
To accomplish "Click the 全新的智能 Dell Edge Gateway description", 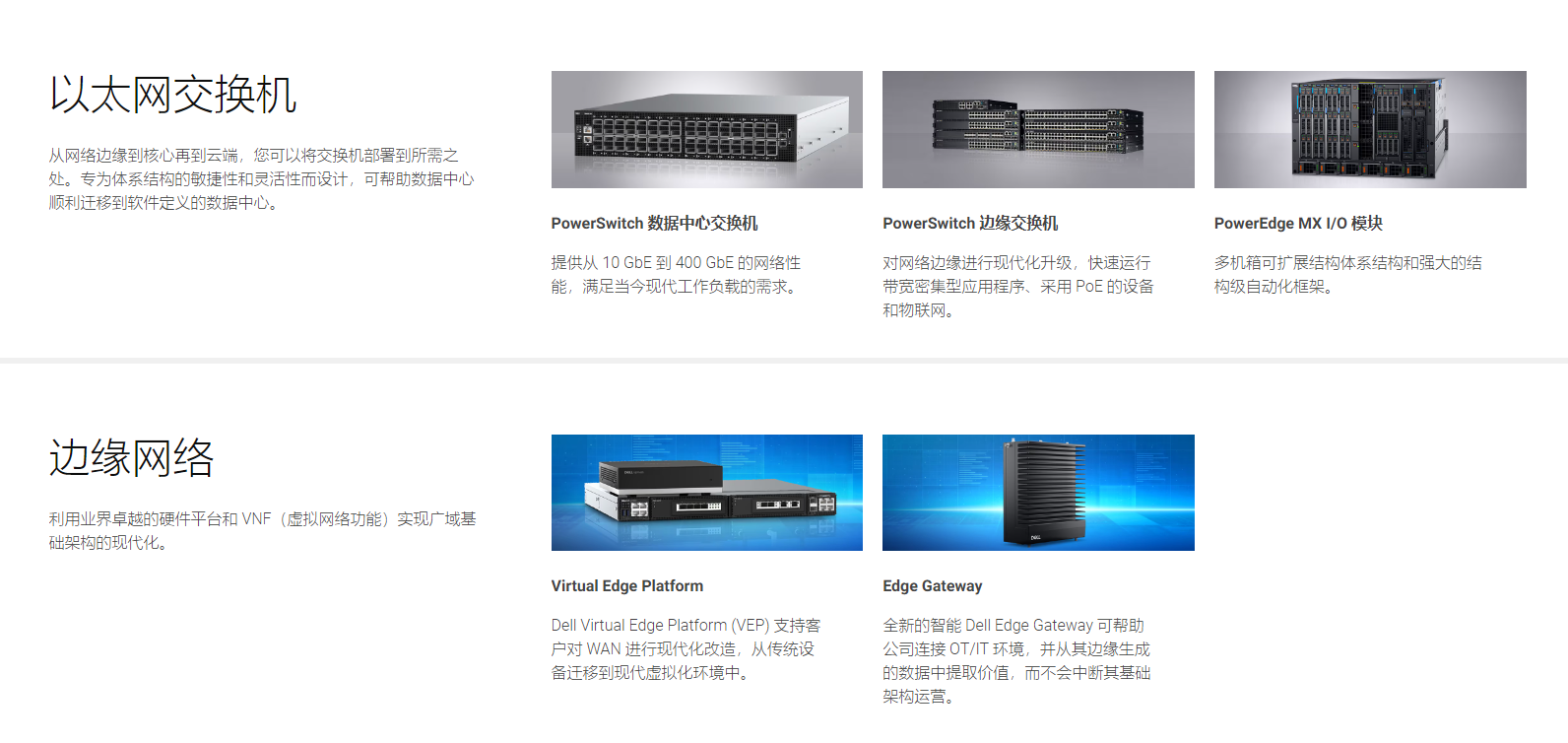I will (1017, 661).
